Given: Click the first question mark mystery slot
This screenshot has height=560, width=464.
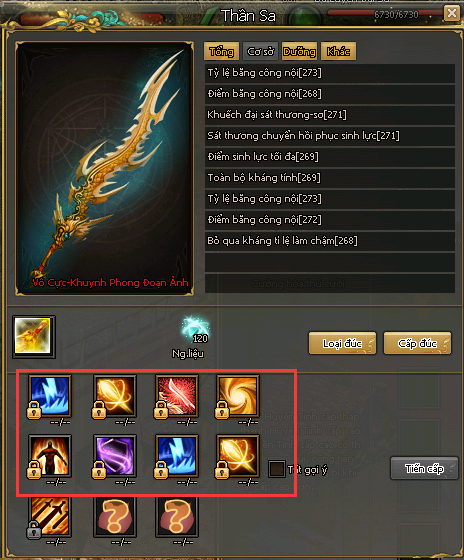Looking at the screenshot, I should click(115, 516).
